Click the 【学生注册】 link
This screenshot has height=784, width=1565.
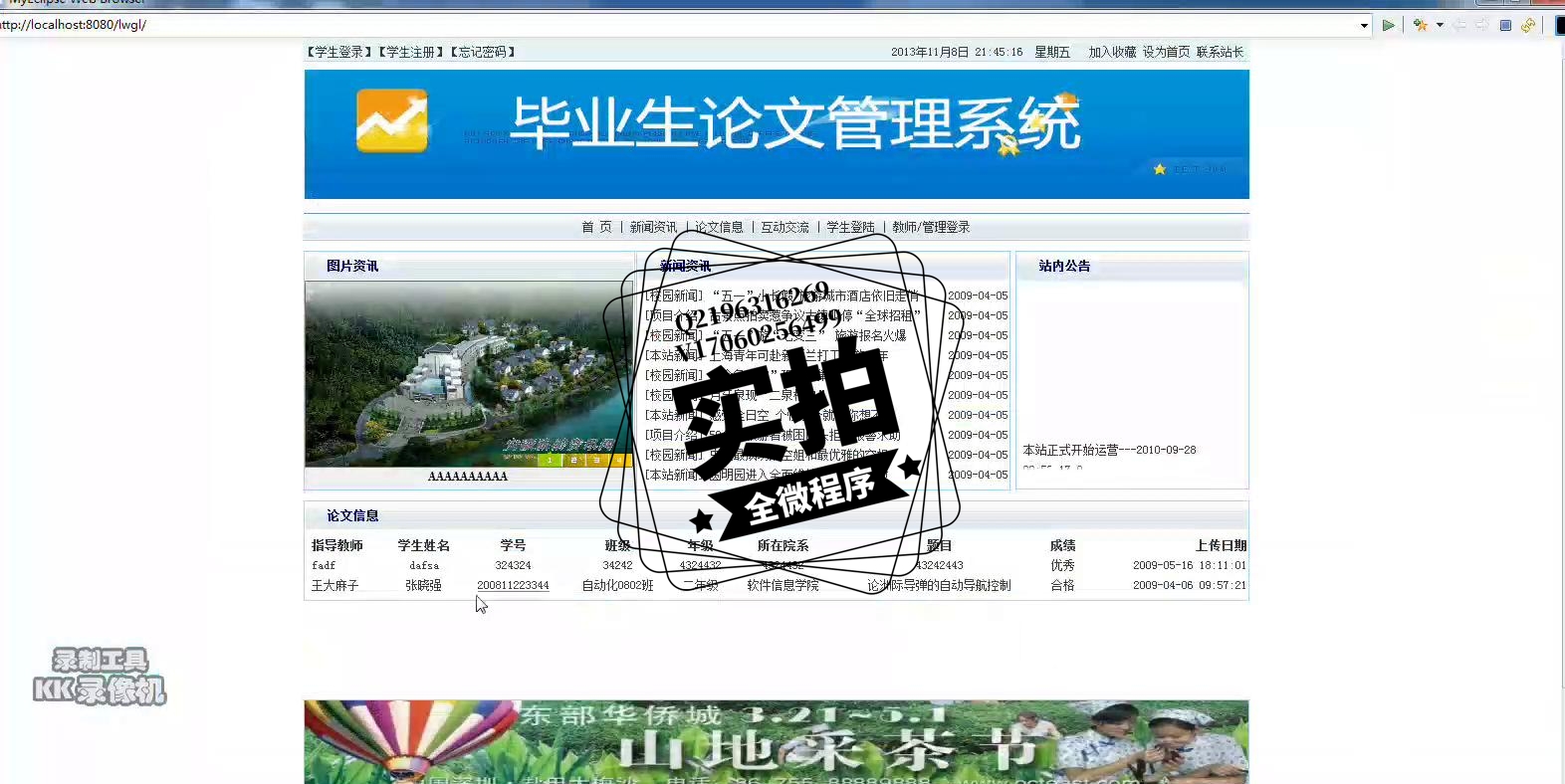click(x=411, y=52)
